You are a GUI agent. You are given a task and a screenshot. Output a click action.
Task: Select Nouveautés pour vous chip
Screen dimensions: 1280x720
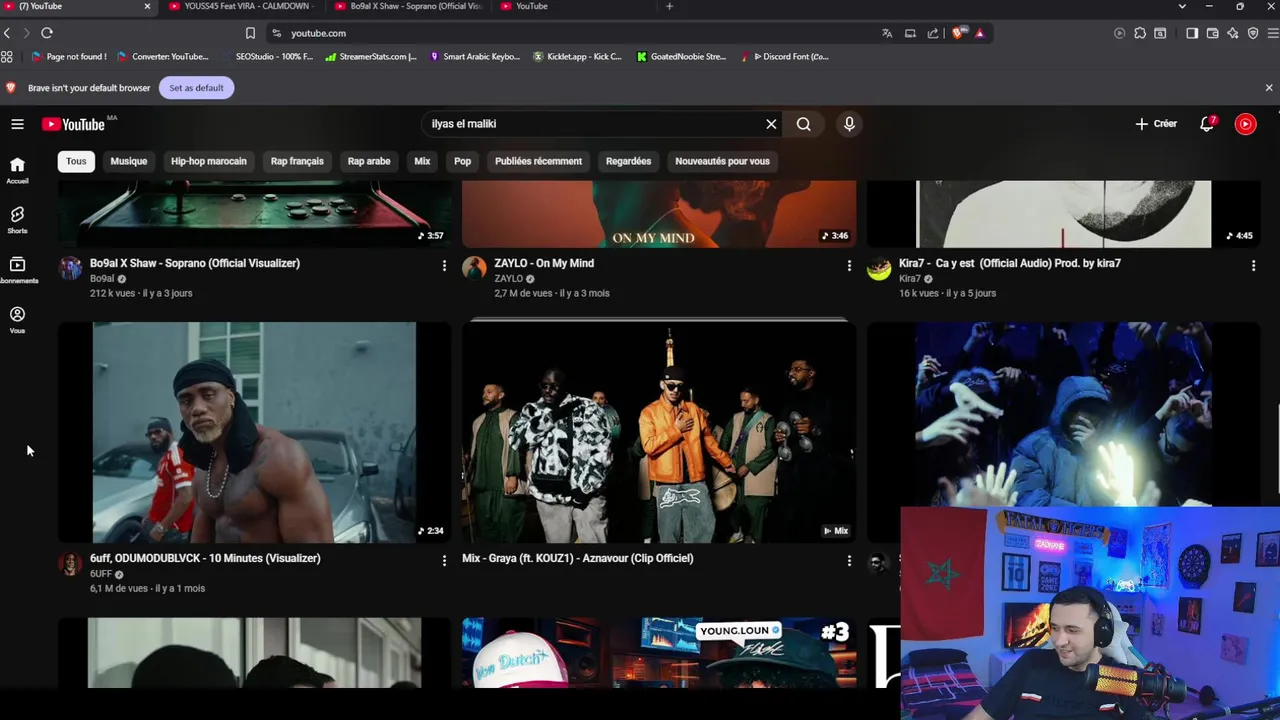722,161
